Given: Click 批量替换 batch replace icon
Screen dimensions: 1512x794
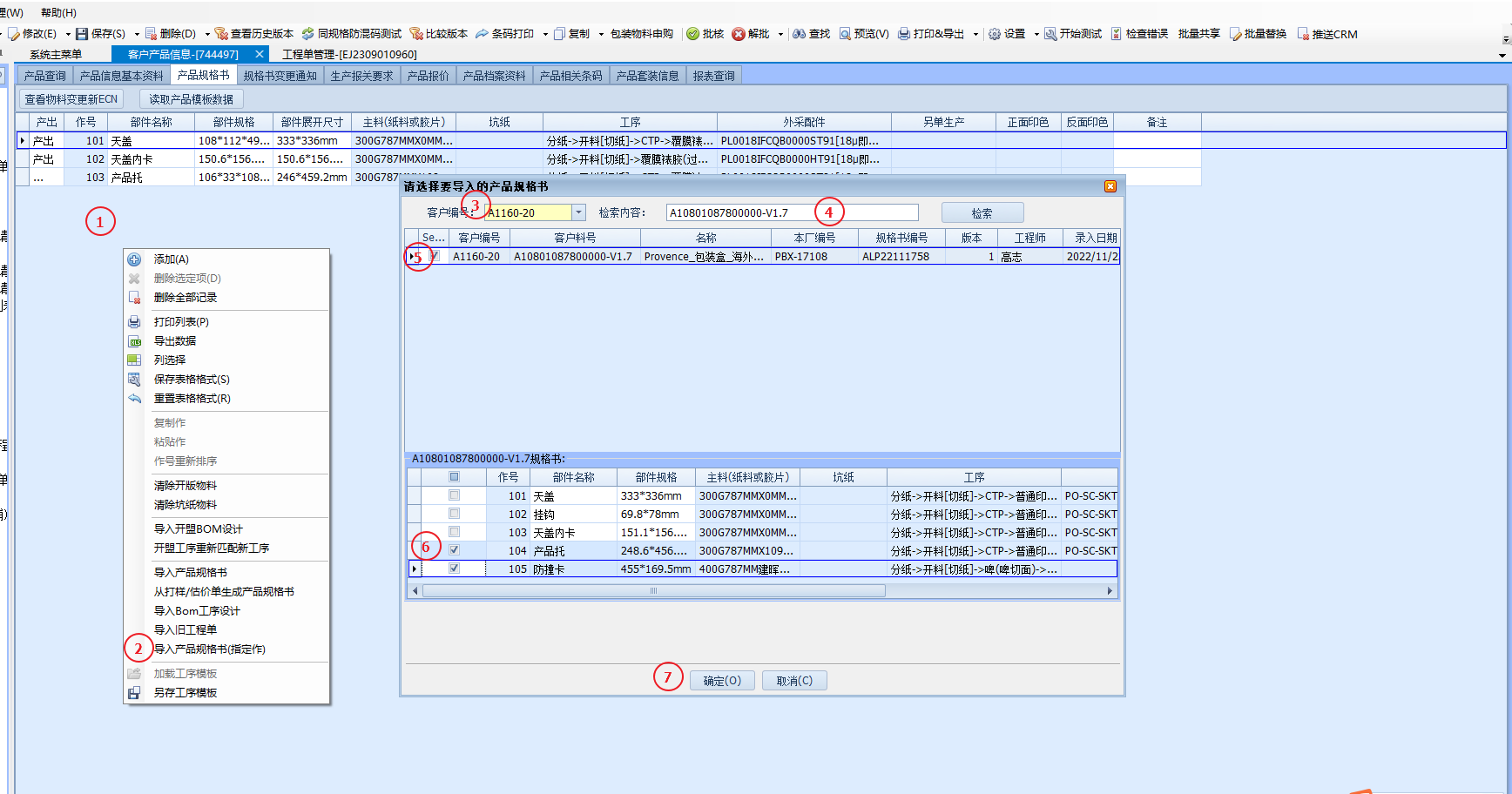Looking at the screenshot, I should click(x=1235, y=34).
